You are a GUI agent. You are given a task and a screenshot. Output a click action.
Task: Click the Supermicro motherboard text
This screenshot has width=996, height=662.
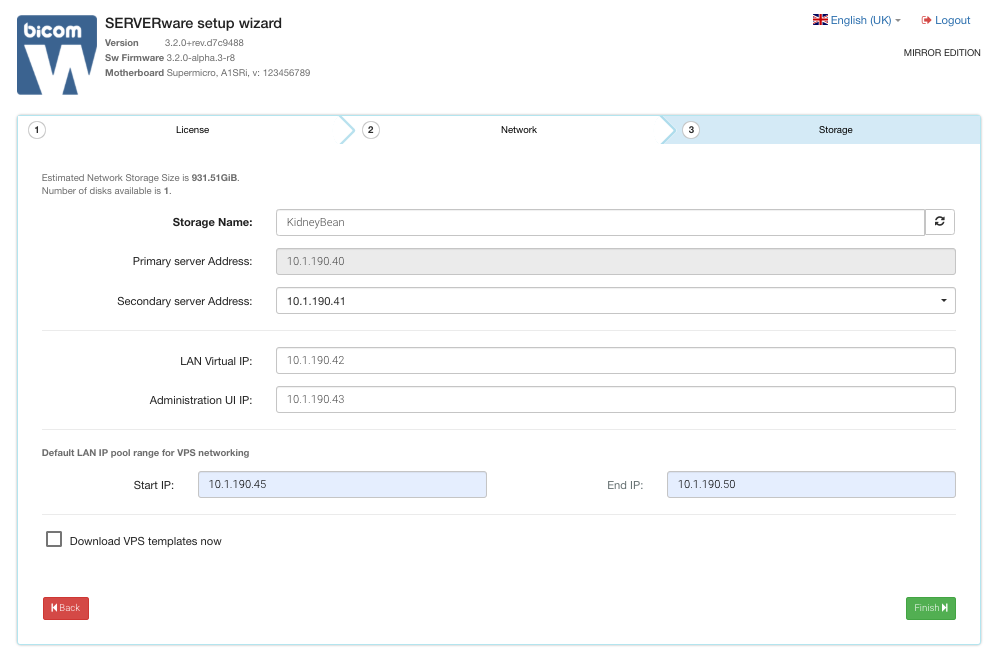pos(238,73)
